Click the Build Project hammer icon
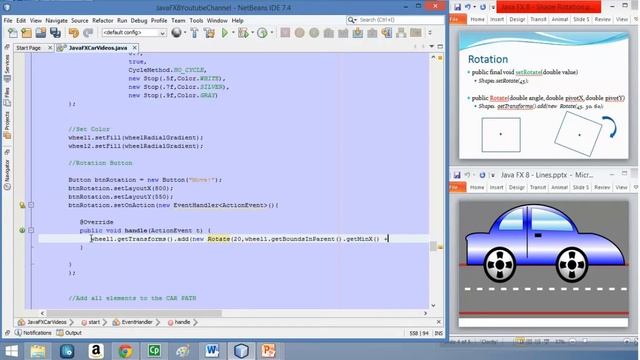The height and width of the screenshot is (360, 640). point(194,33)
